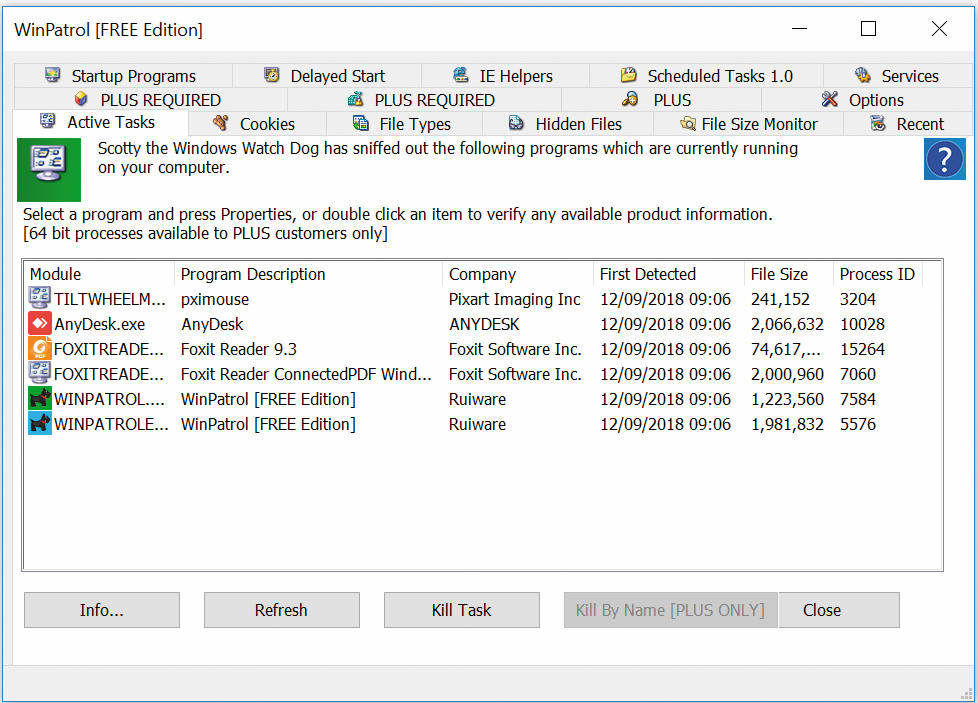This screenshot has height=703, width=978.
Task: Select Foxit Reader ConnectedPDF Wind... entry
Action: click(306, 374)
